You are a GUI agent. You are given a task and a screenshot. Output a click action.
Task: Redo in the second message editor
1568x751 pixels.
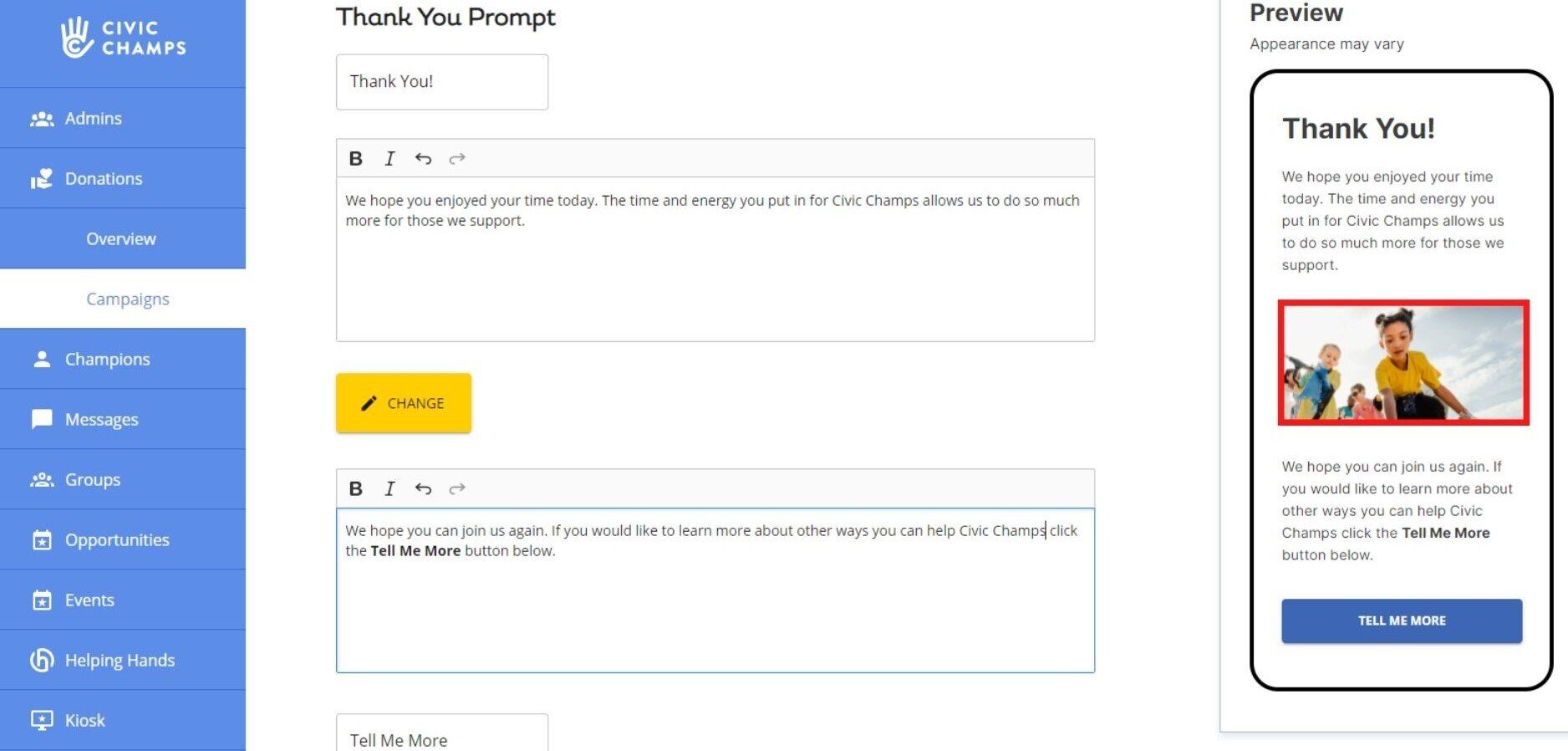click(456, 489)
